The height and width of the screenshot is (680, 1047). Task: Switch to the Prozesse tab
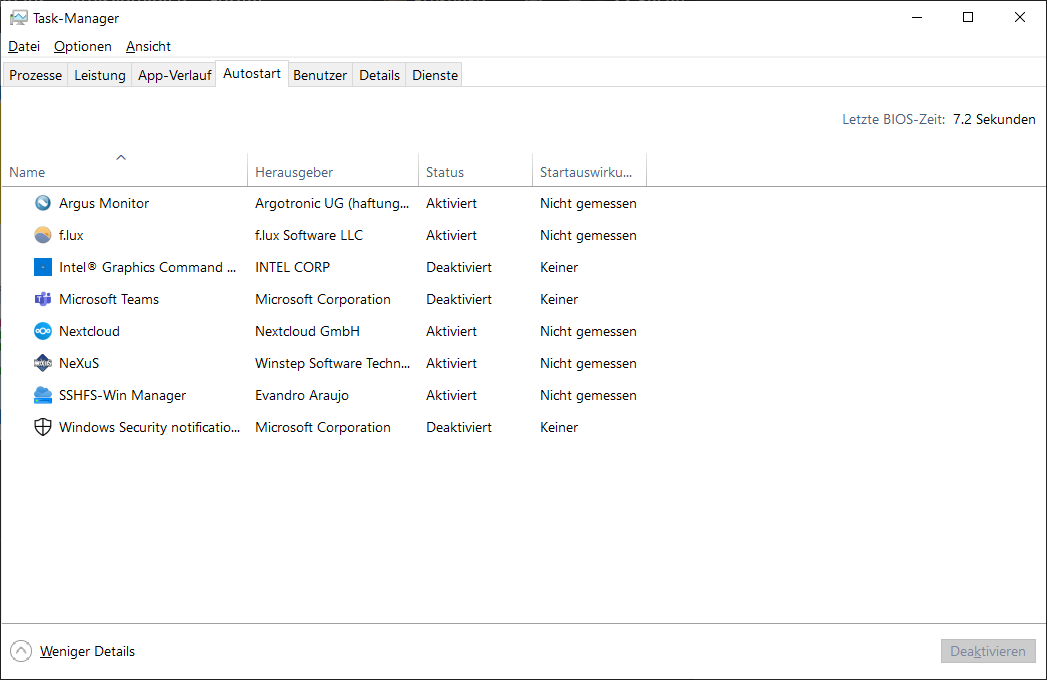click(35, 75)
